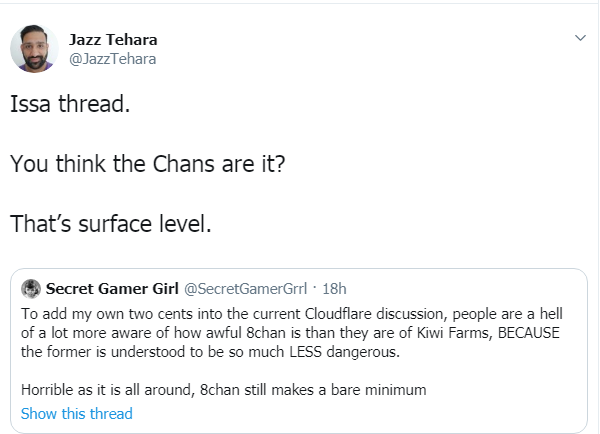
Task: Click the 'That's surface level.' line
Action: click(x=111, y=224)
